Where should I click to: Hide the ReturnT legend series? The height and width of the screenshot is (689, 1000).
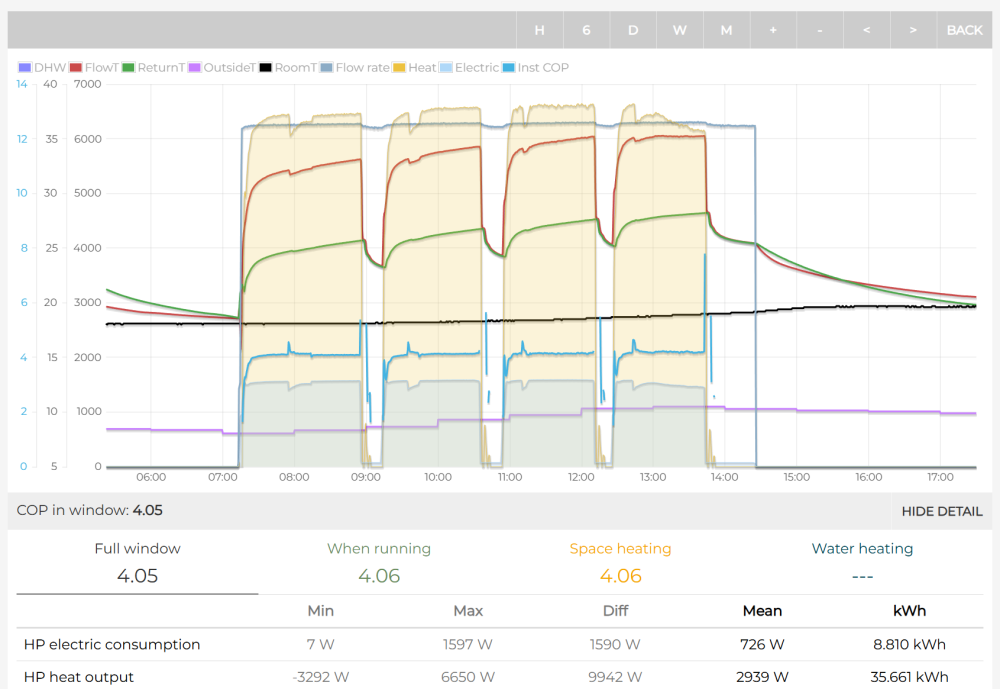tap(152, 68)
